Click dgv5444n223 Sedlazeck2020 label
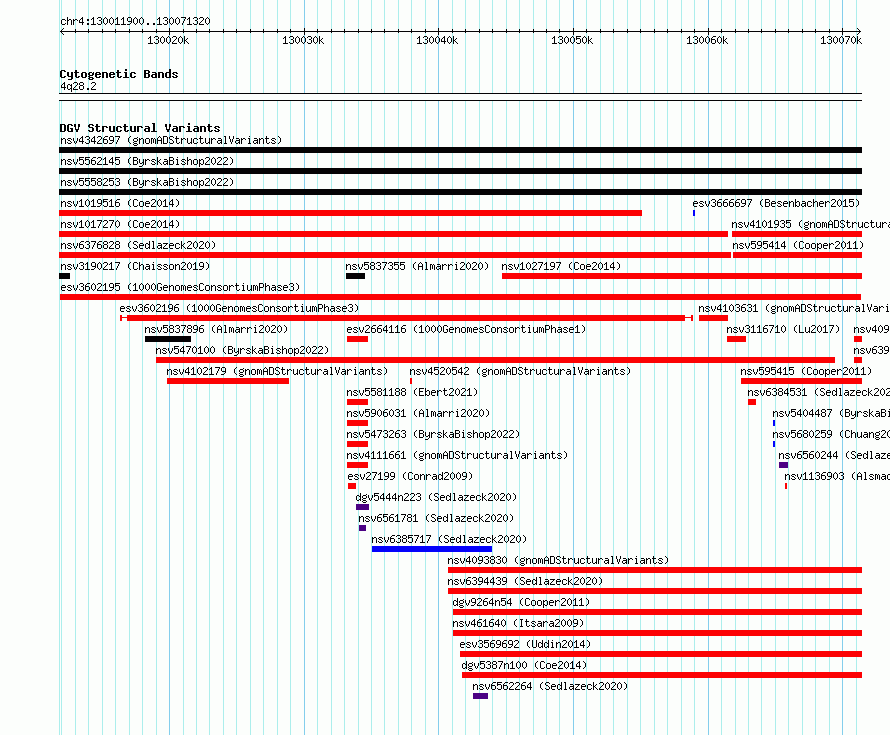 point(436,497)
